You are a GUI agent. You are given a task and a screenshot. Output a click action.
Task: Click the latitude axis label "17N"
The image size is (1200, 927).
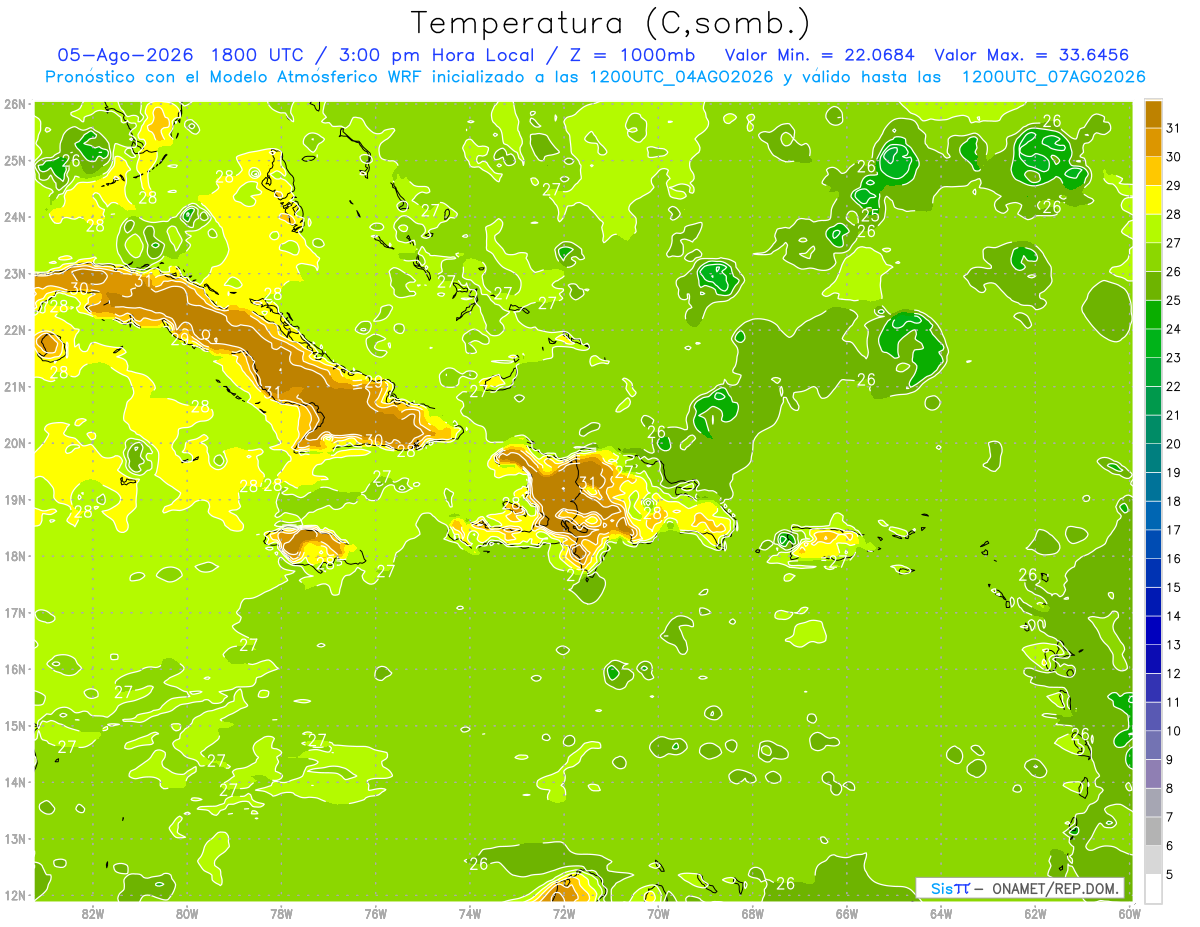(x=16, y=612)
